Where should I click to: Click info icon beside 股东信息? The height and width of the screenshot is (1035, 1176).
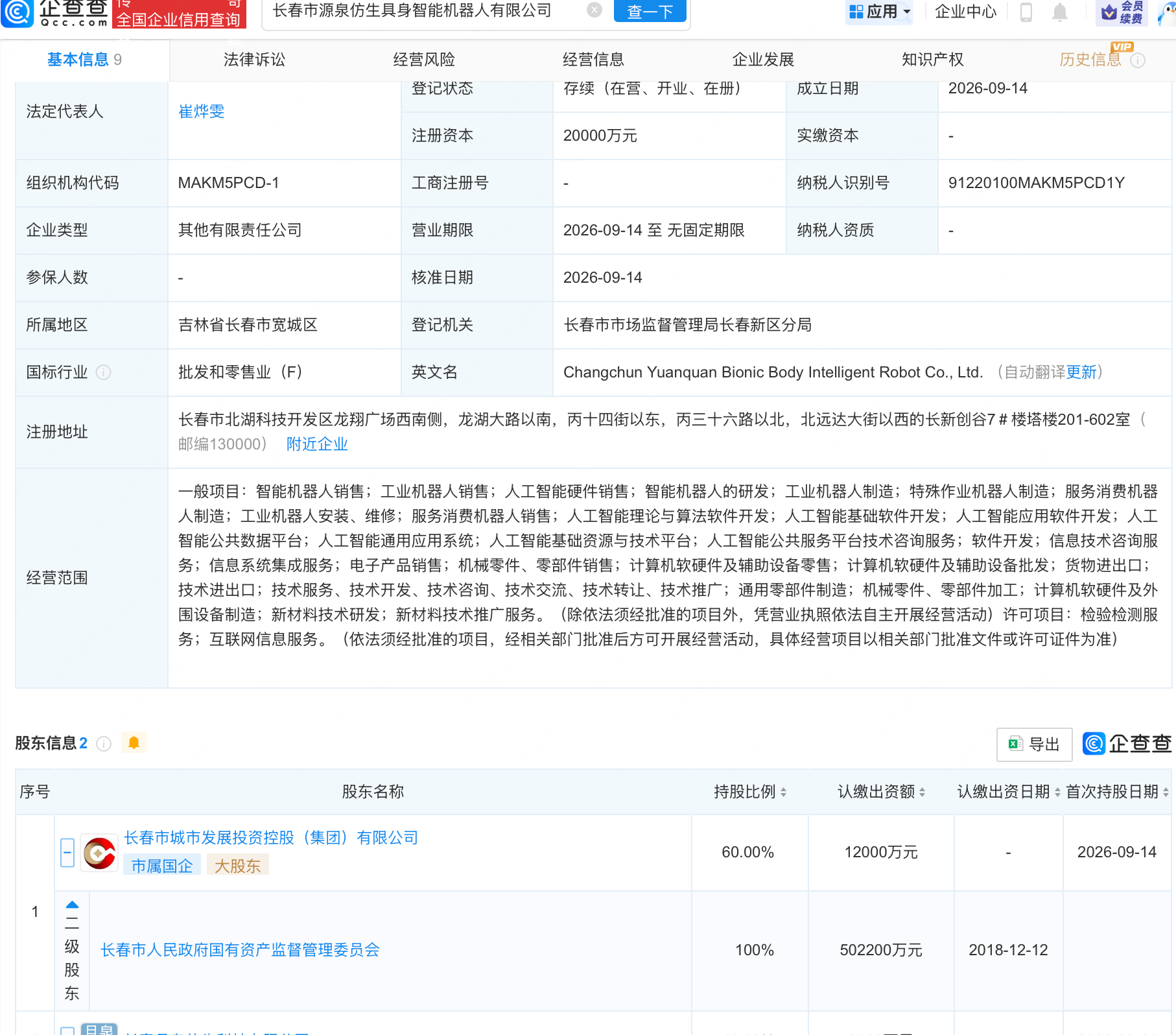pos(104,743)
